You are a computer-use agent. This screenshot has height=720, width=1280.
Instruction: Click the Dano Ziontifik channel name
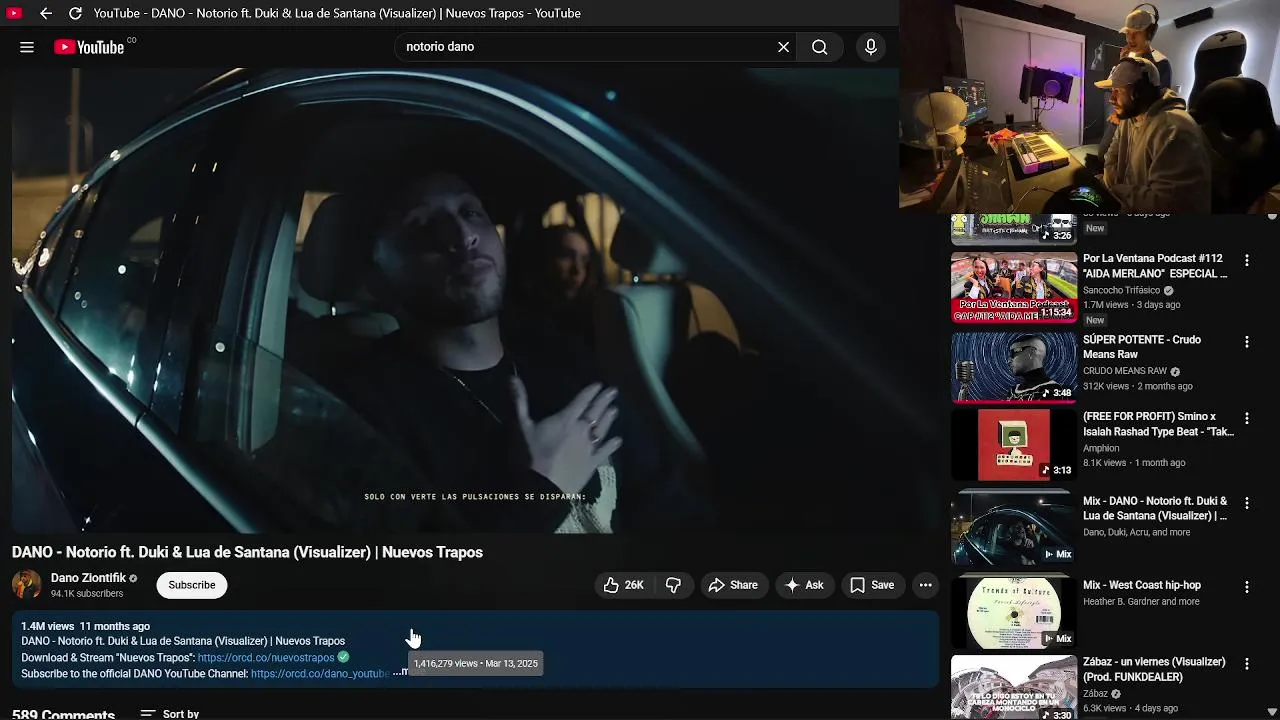point(88,578)
